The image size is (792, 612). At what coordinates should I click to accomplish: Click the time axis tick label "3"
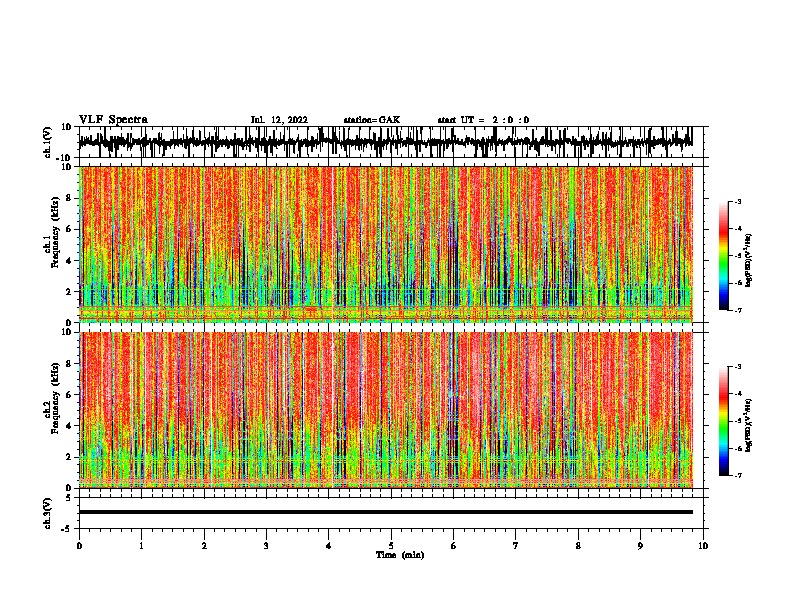click(x=266, y=546)
